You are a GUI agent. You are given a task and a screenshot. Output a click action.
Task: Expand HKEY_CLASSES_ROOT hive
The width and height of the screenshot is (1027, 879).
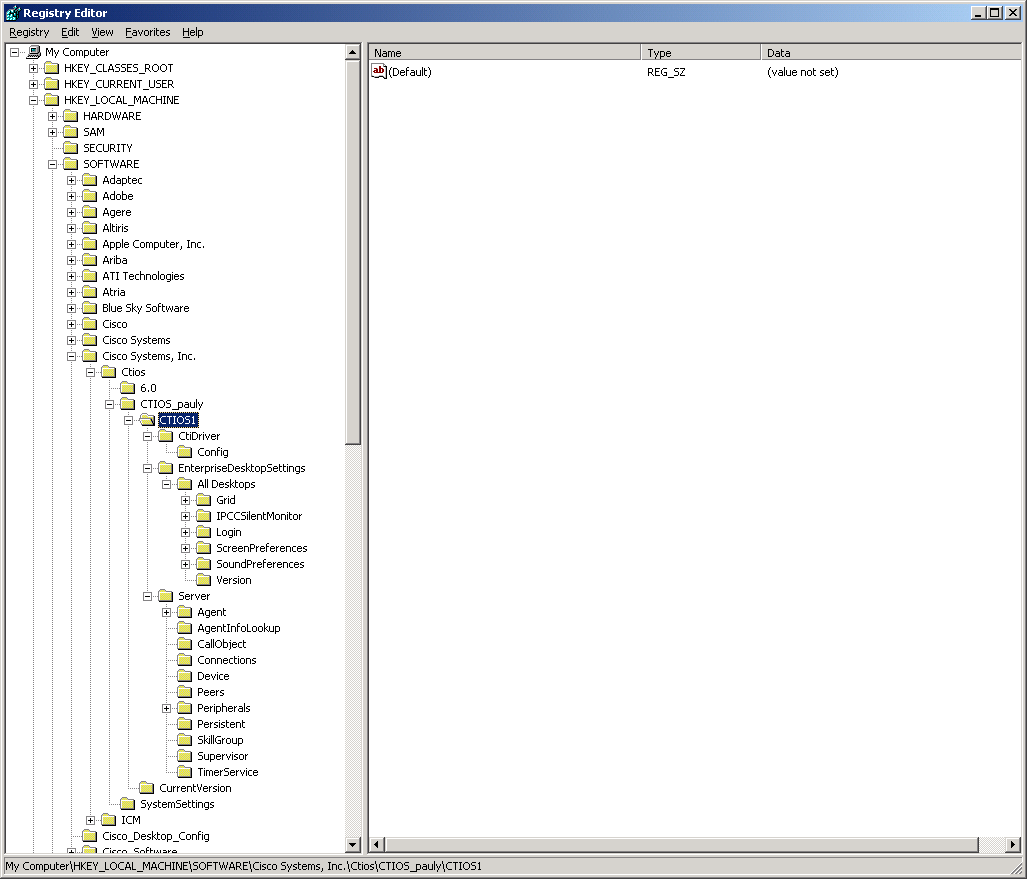point(33,68)
